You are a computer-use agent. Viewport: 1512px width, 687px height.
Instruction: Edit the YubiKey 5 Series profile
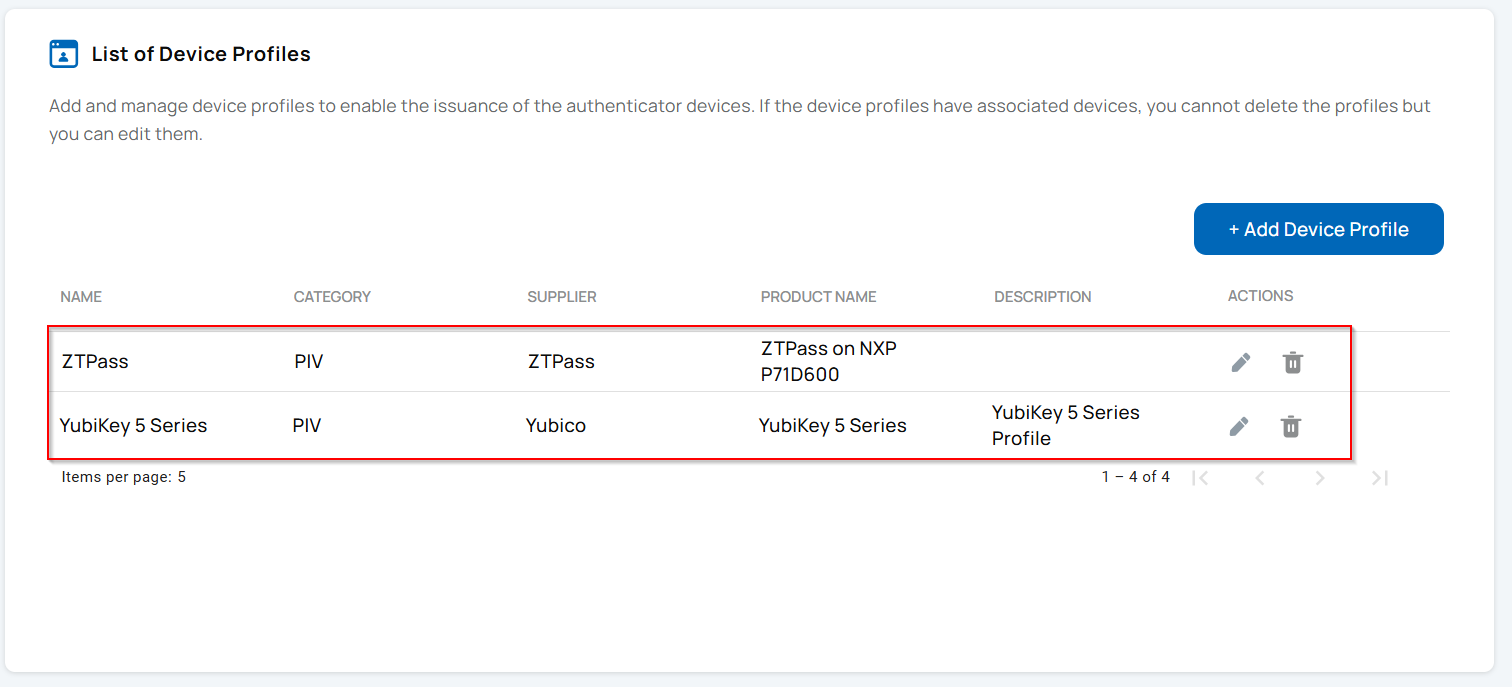(x=1239, y=425)
